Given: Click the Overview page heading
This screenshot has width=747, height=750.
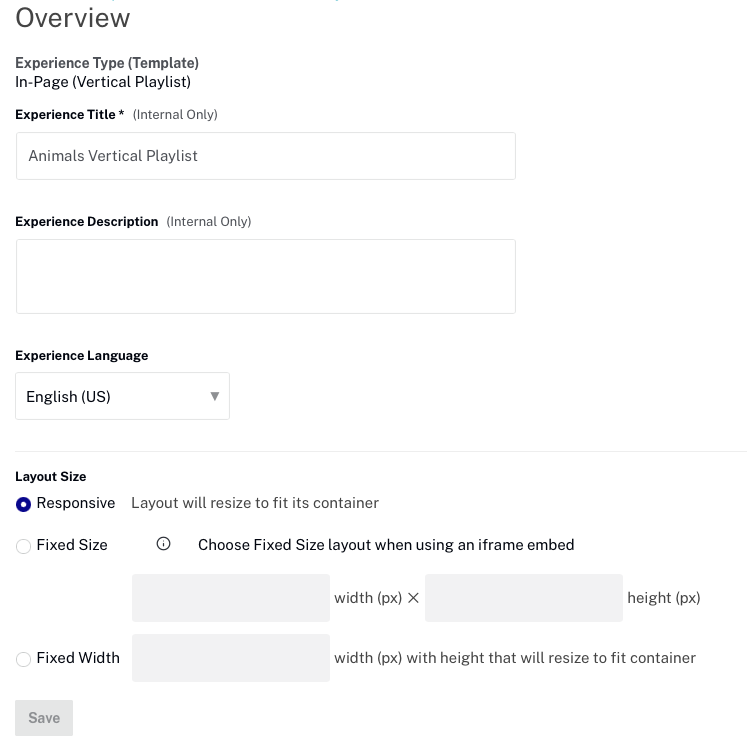Looking at the screenshot, I should tap(73, 18).
